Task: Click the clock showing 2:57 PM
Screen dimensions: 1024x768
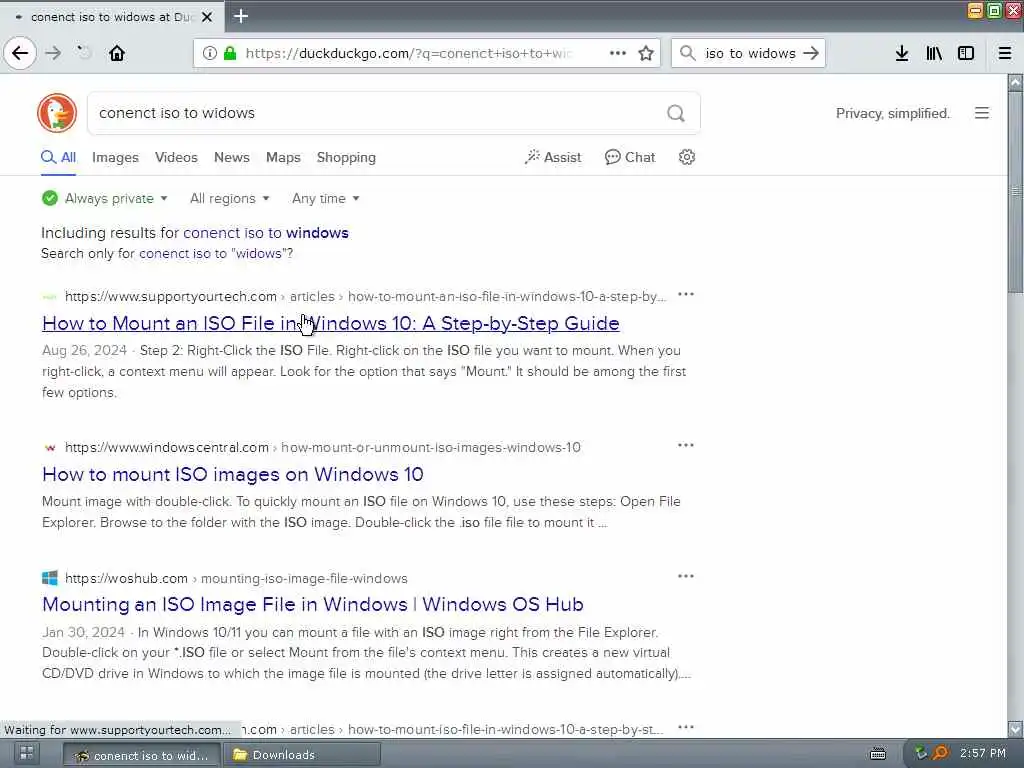Action: 983,753
